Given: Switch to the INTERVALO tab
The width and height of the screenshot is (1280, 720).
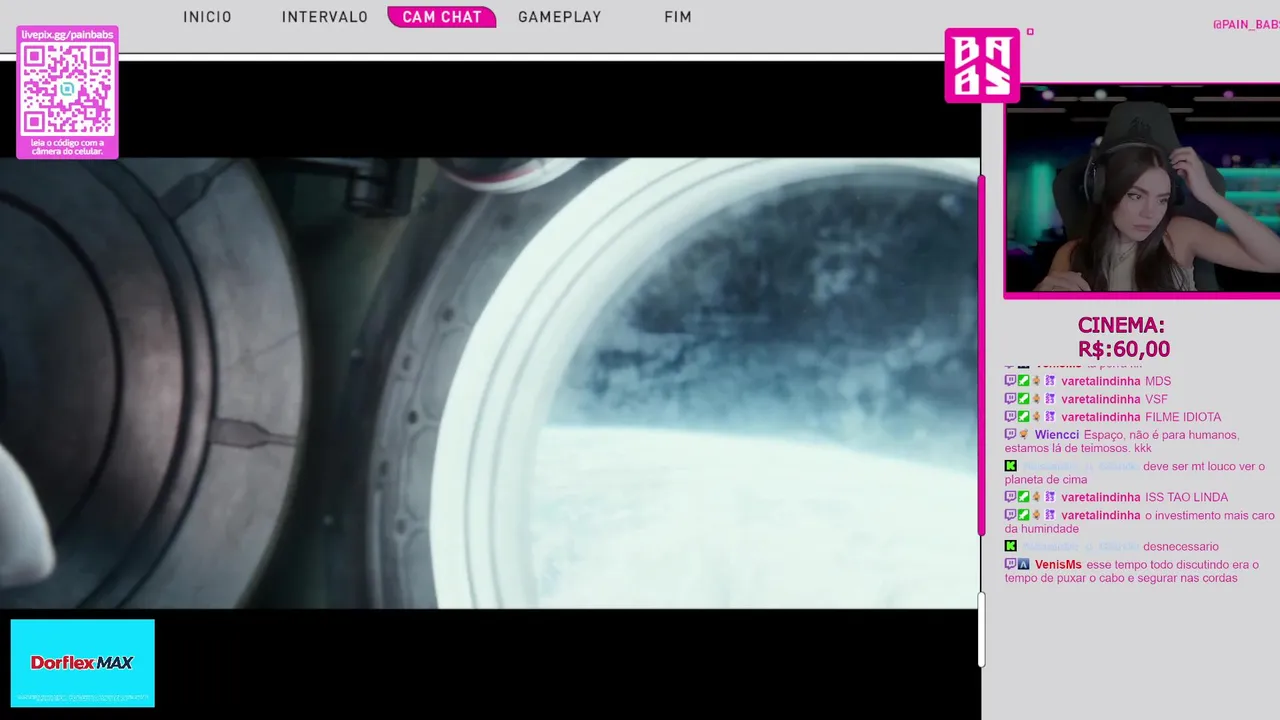Looking at the screenshot, I should [325, 17].
